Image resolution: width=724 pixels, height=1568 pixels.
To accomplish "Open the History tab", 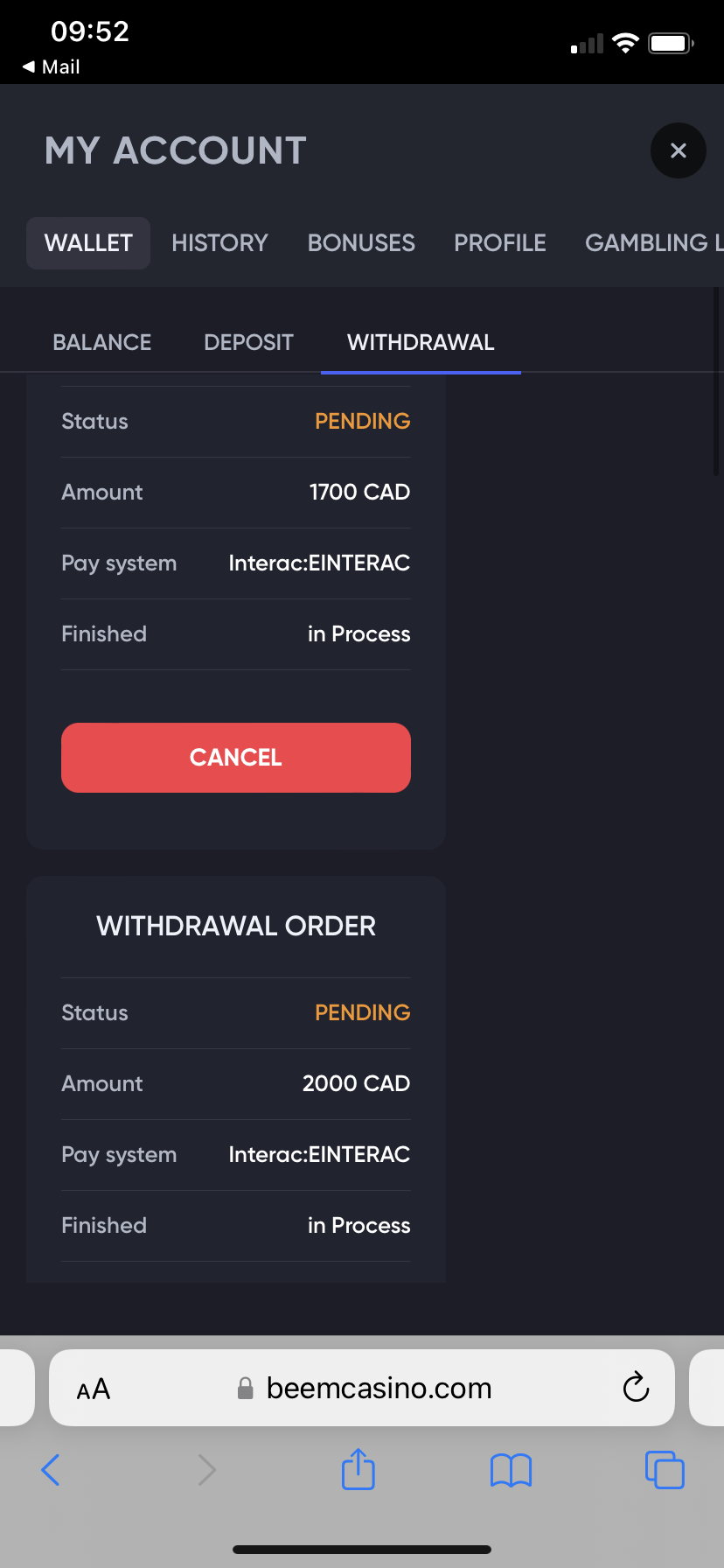I will tap(219, 243).
